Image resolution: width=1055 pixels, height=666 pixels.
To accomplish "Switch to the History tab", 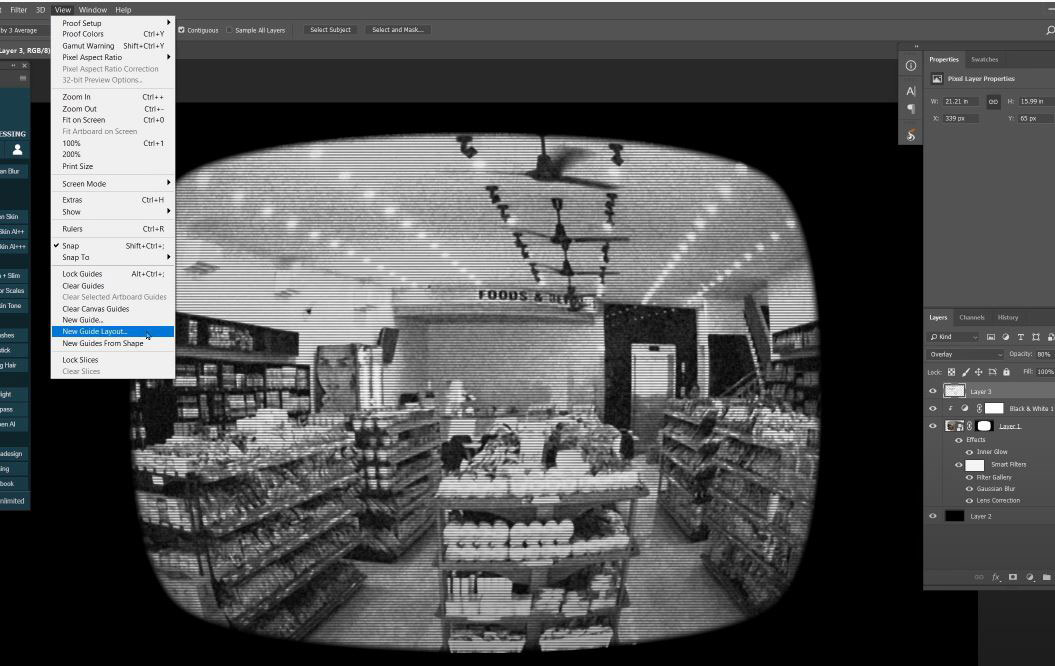I will [1008, 318].
